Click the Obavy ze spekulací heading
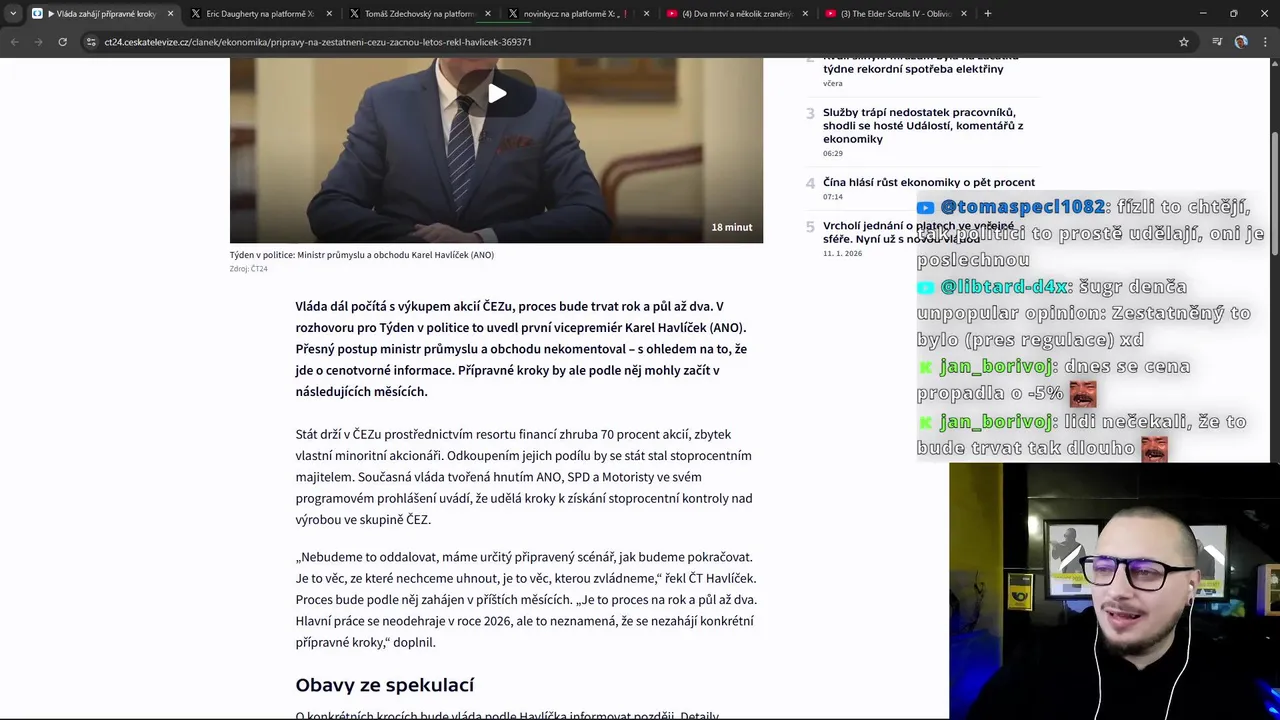The width and height of the screenshot is (1280, 720). point(384,685)
